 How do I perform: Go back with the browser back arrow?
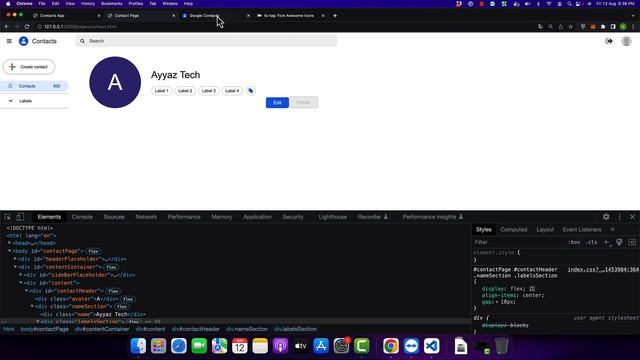[7, 27]
